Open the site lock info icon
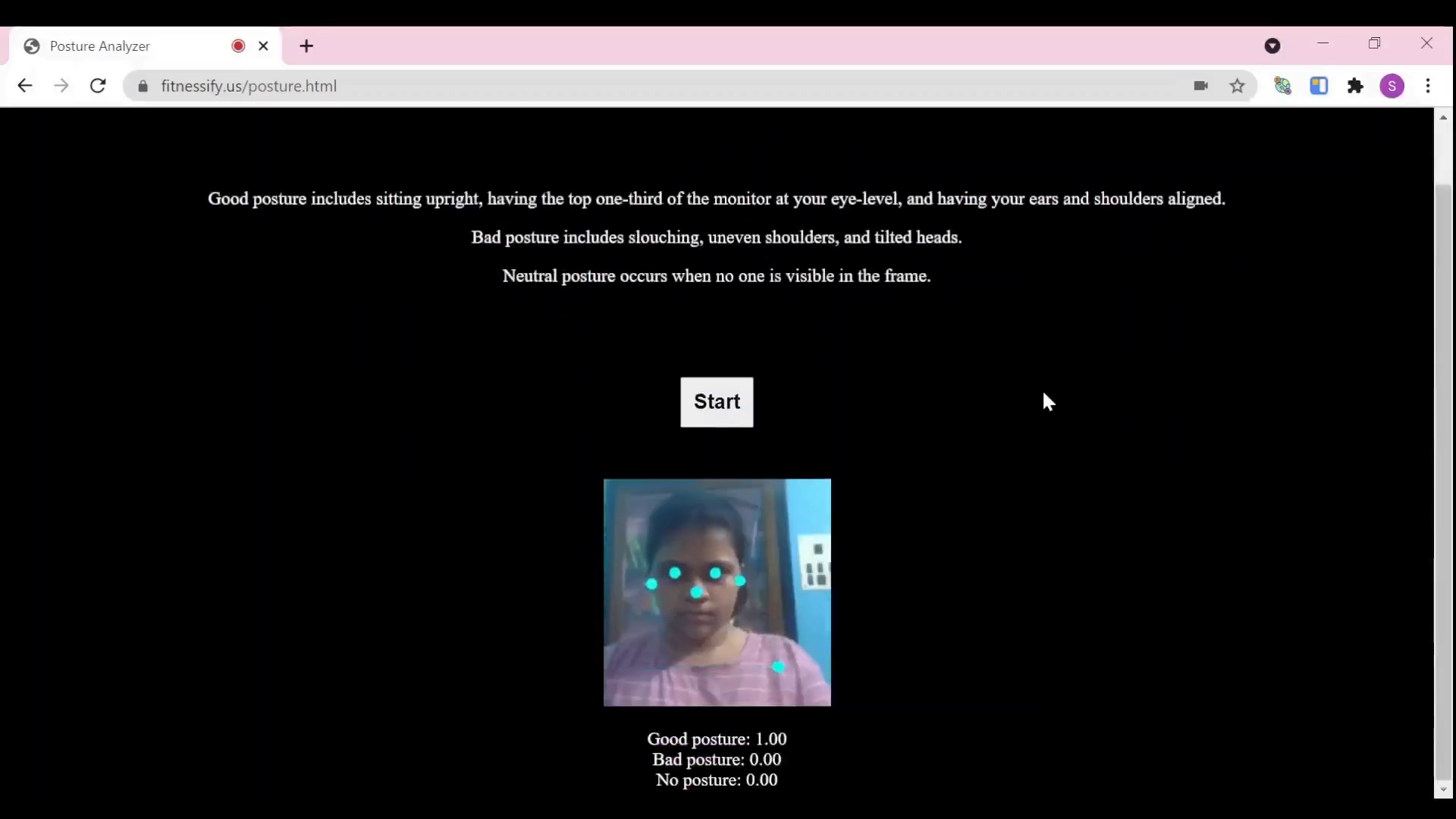1456x819 pixels. click(143, 86)
